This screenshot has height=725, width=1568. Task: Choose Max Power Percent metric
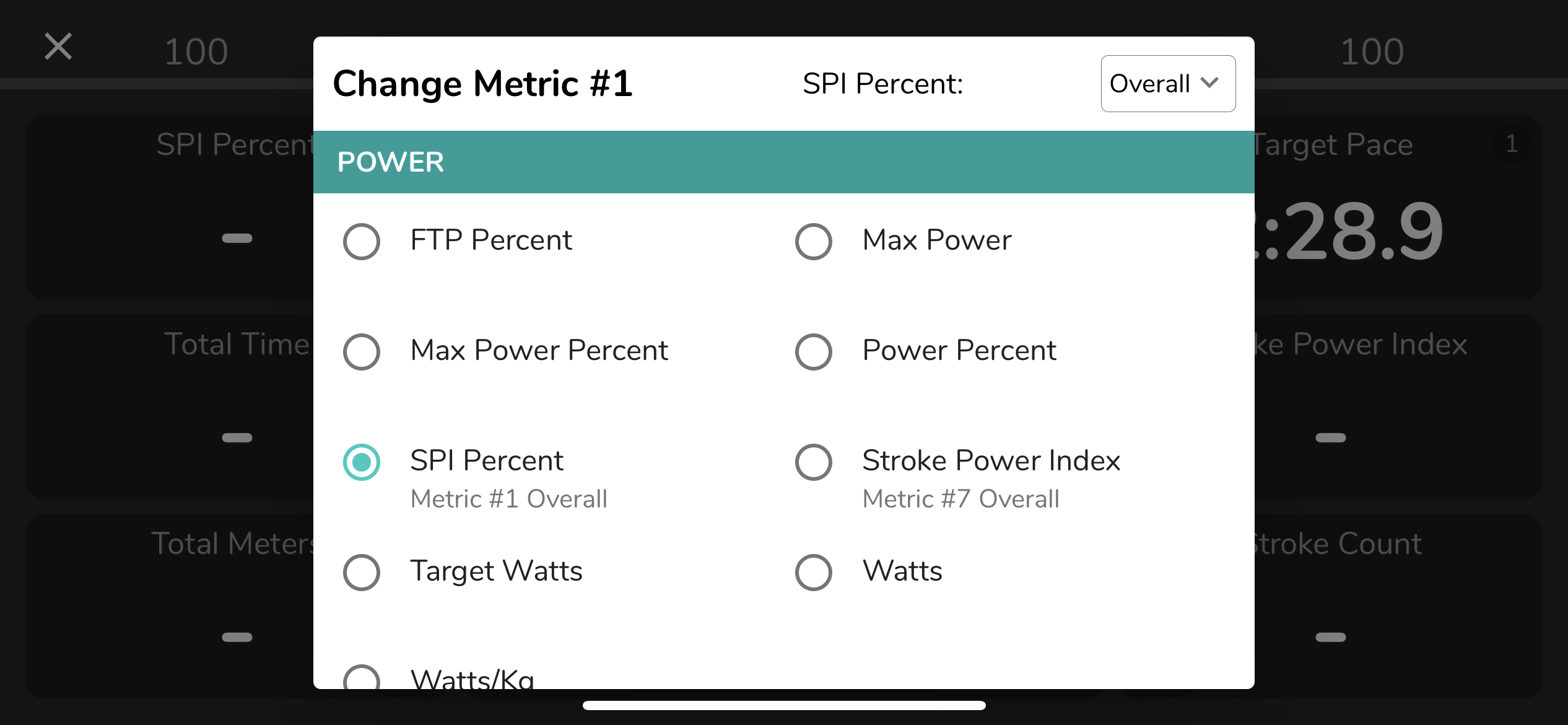click(x=362, y=351)
